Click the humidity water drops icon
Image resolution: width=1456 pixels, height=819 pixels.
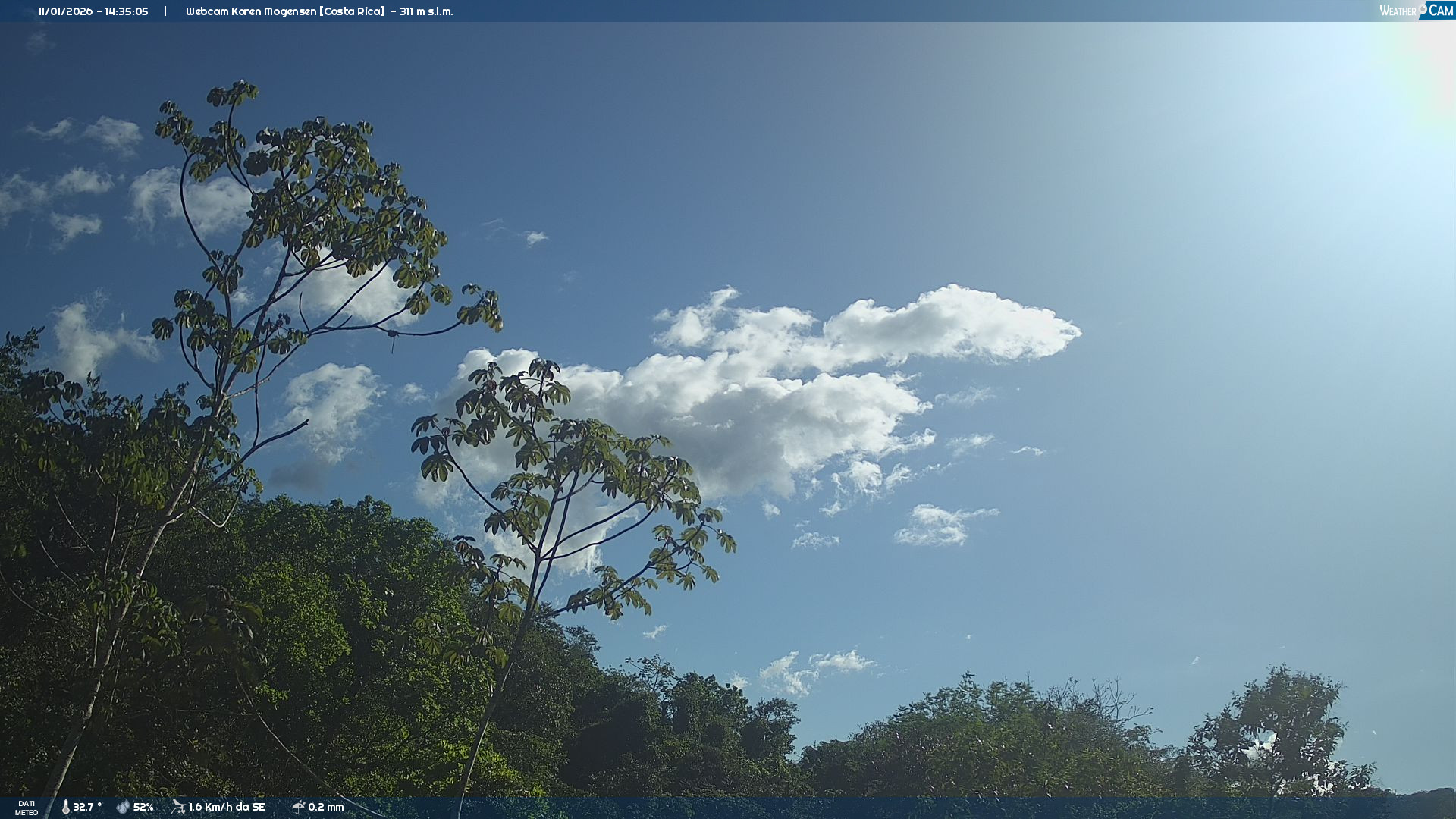point(123,807)
